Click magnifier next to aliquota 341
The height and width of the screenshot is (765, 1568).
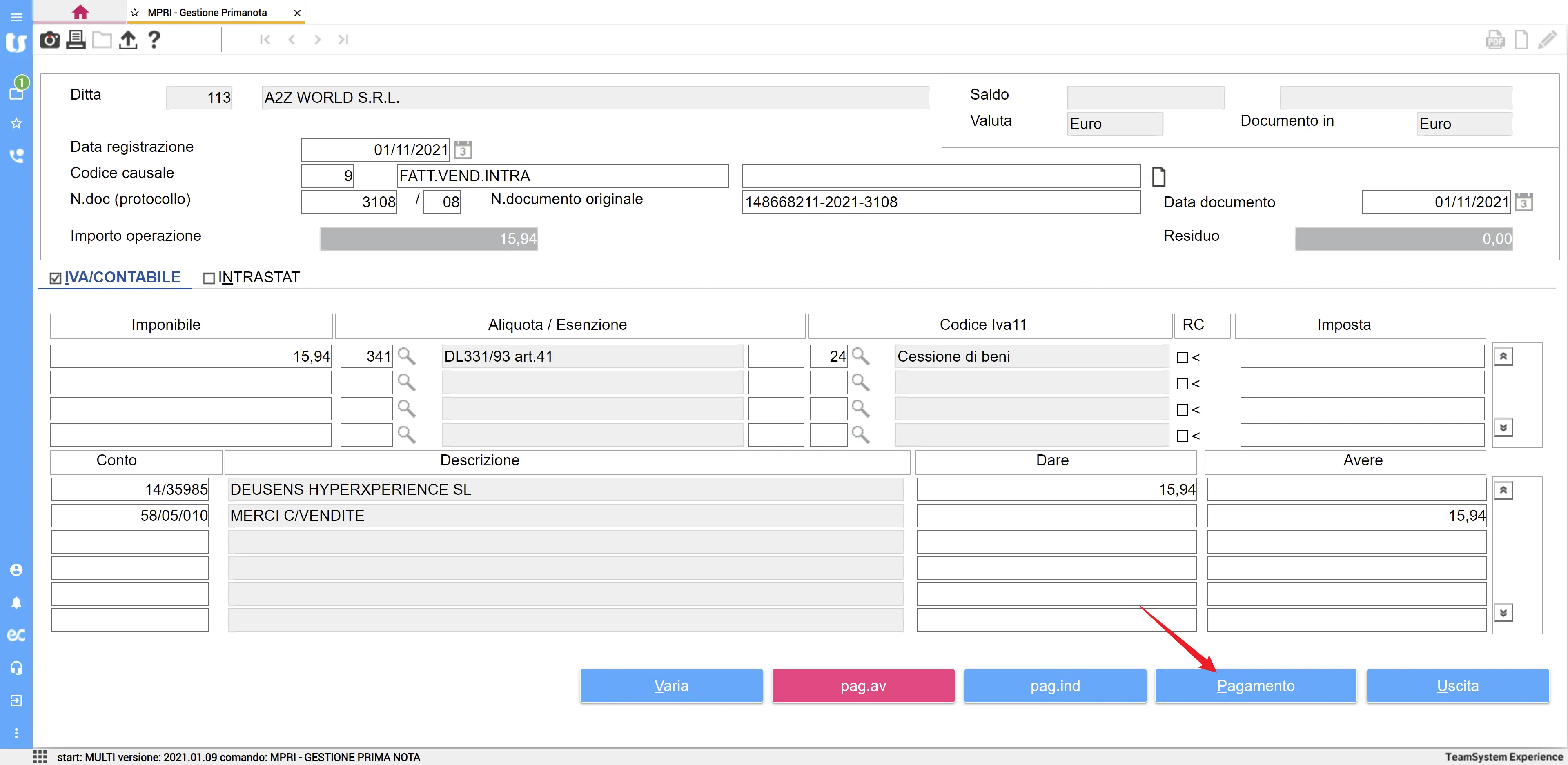[406, 357]
